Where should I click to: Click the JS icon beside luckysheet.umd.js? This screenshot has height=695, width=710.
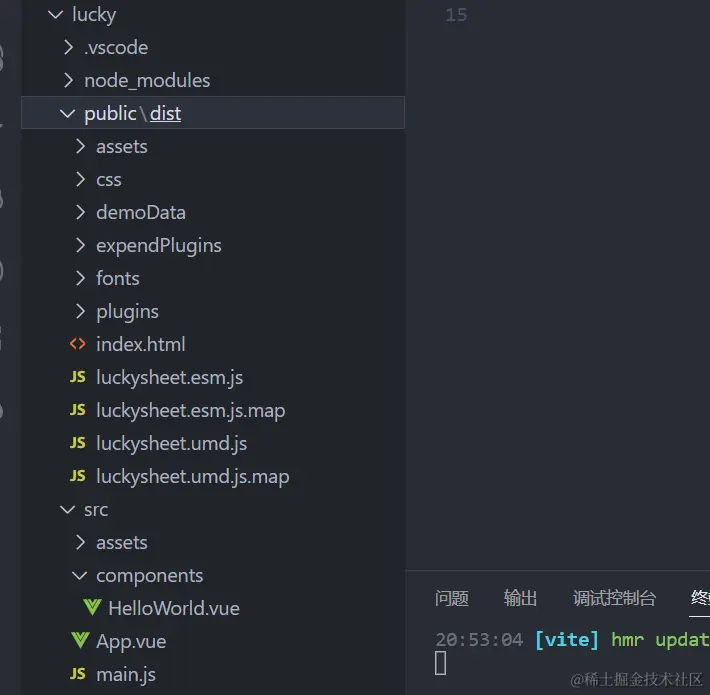coord(78,443)
